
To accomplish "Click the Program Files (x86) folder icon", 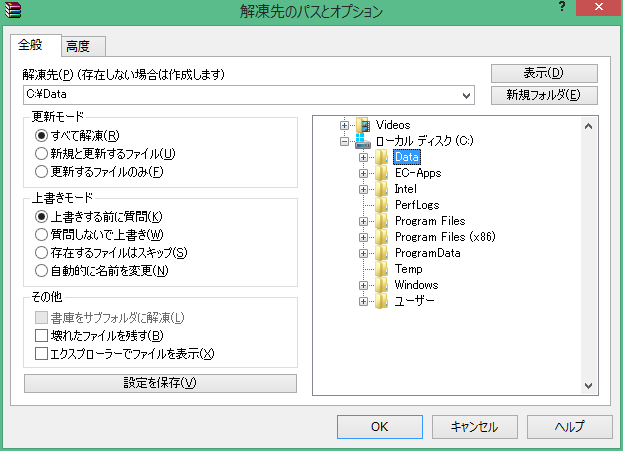I will click(382, 237).
